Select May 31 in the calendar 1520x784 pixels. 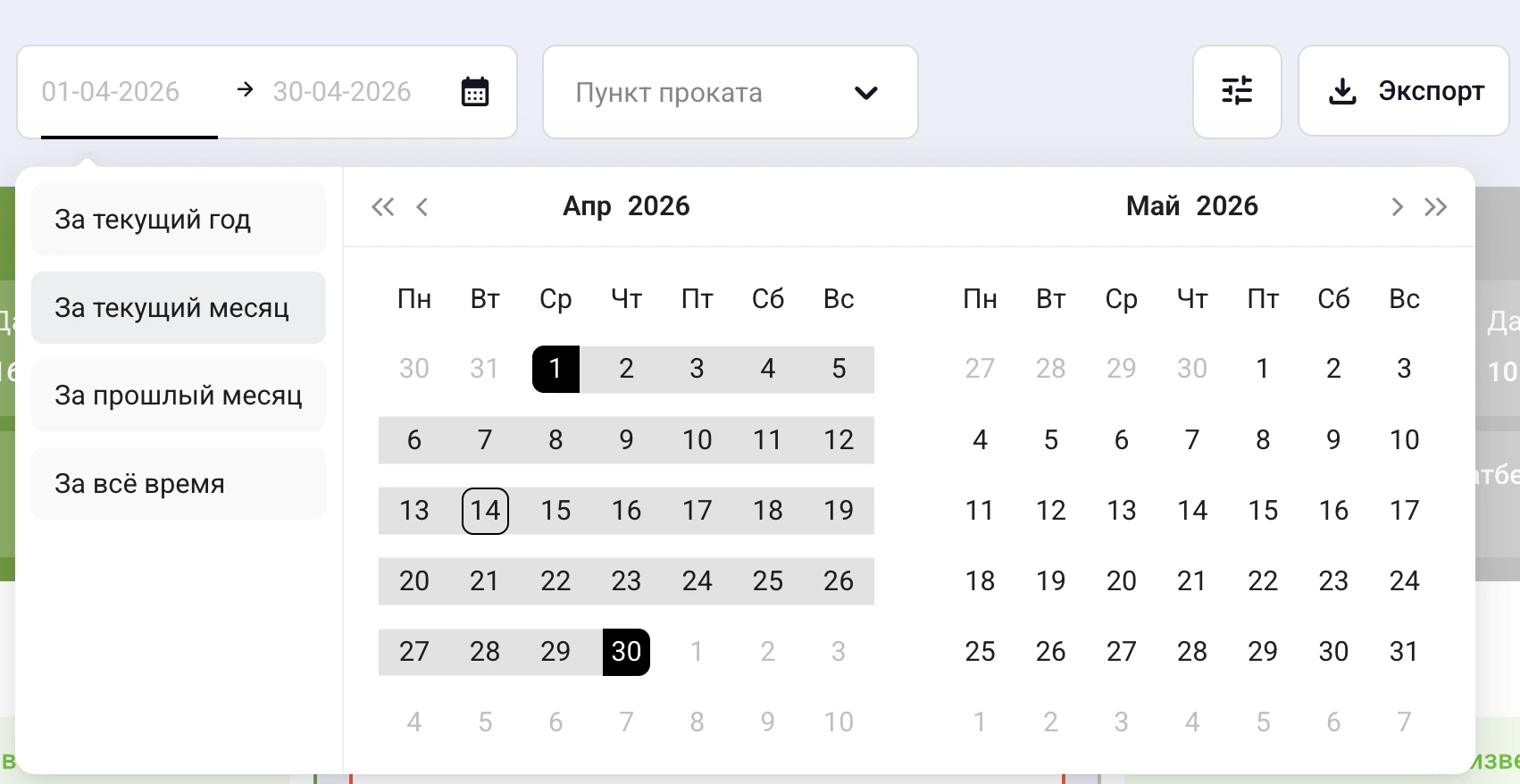(x=1404, y=651)
